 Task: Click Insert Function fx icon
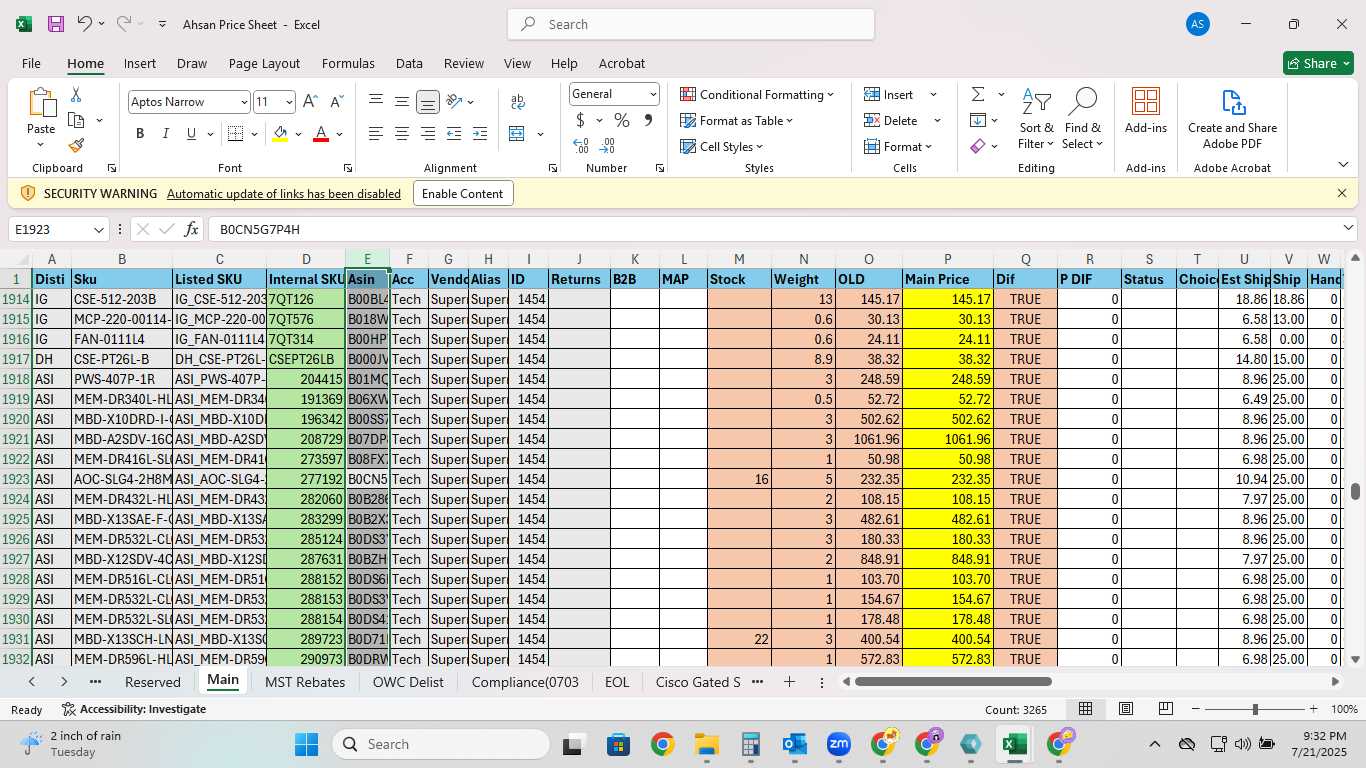tap(192, 230)
